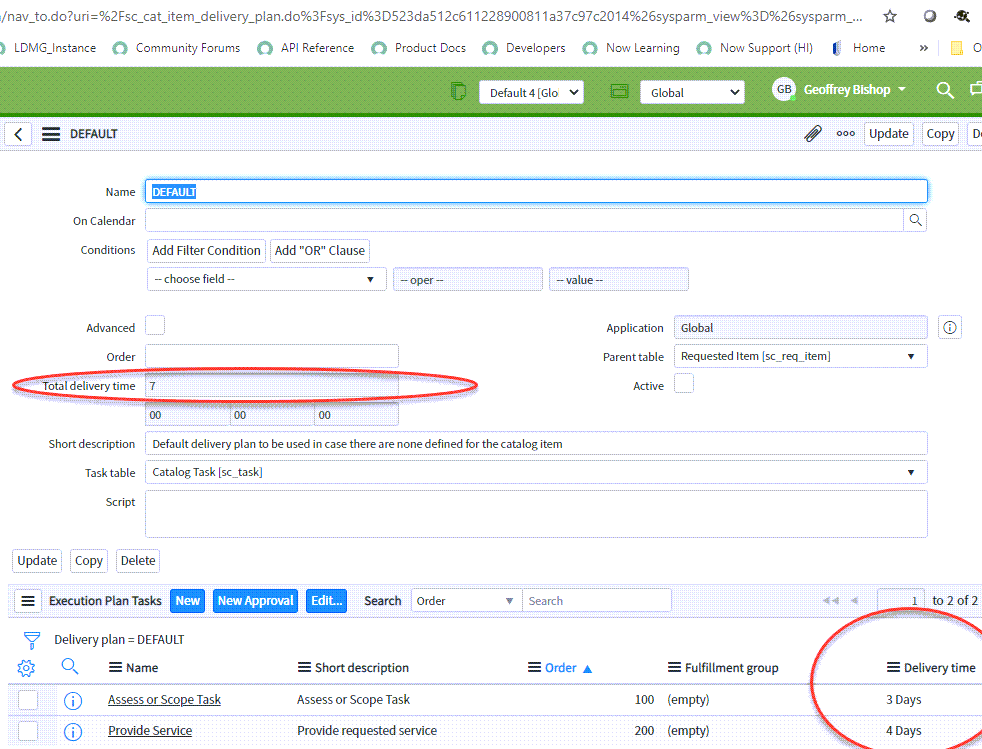Open the list personalize gear icon
The height and width of the screenshot is (749, 982).
click(x=26, y=667)
